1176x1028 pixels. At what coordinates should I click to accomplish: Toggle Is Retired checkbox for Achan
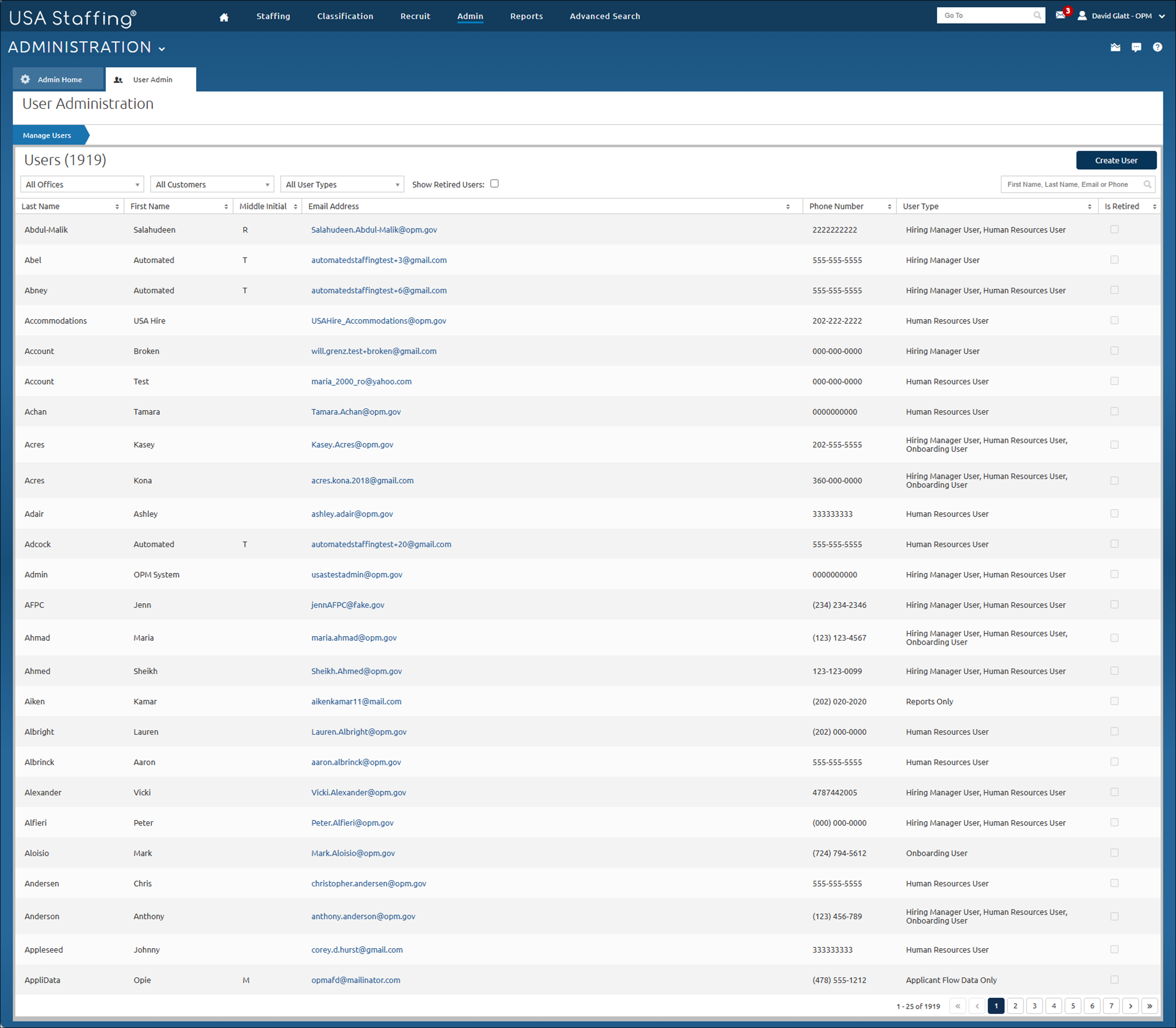tap(1114, 411)
